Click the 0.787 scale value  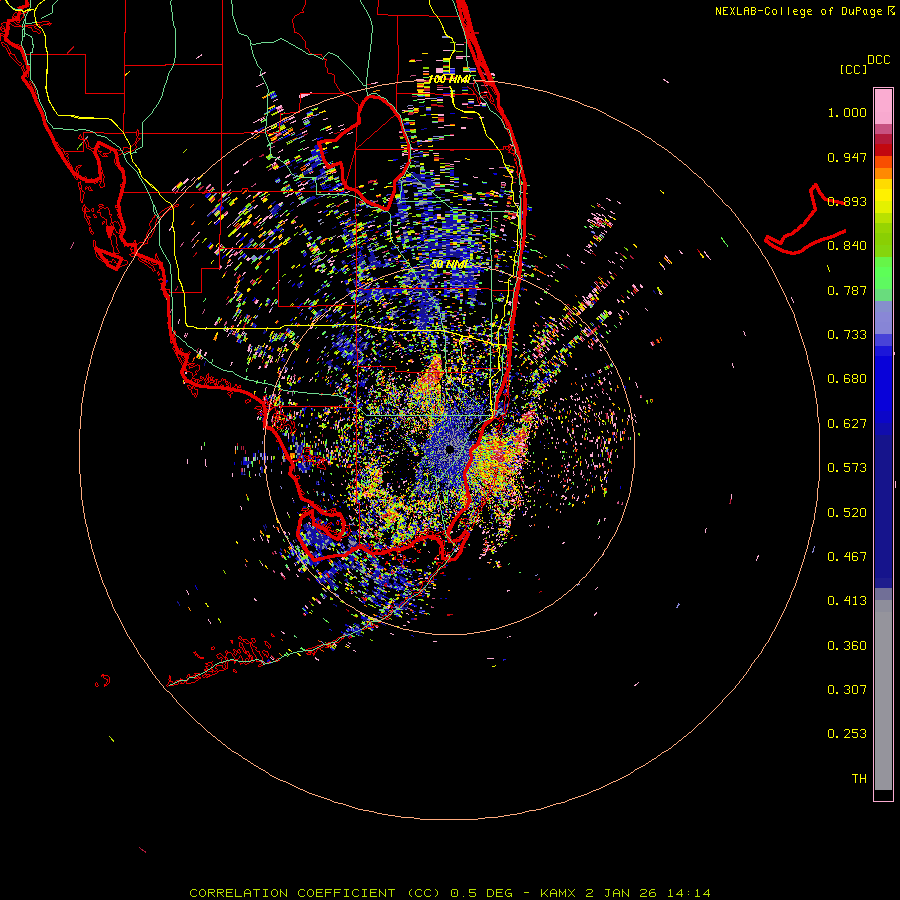pyautogui.click(x=847, y=290)
